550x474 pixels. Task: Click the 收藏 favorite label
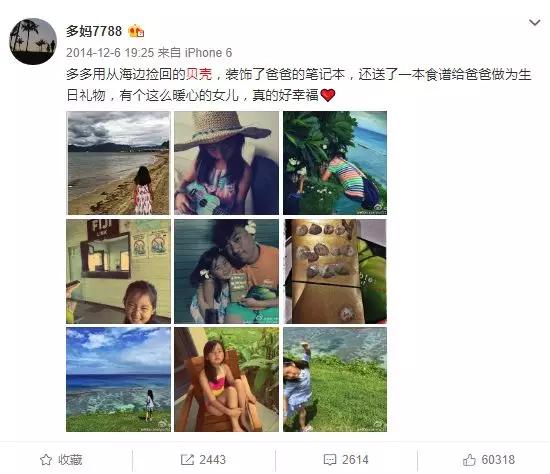[x=70, y=460]
